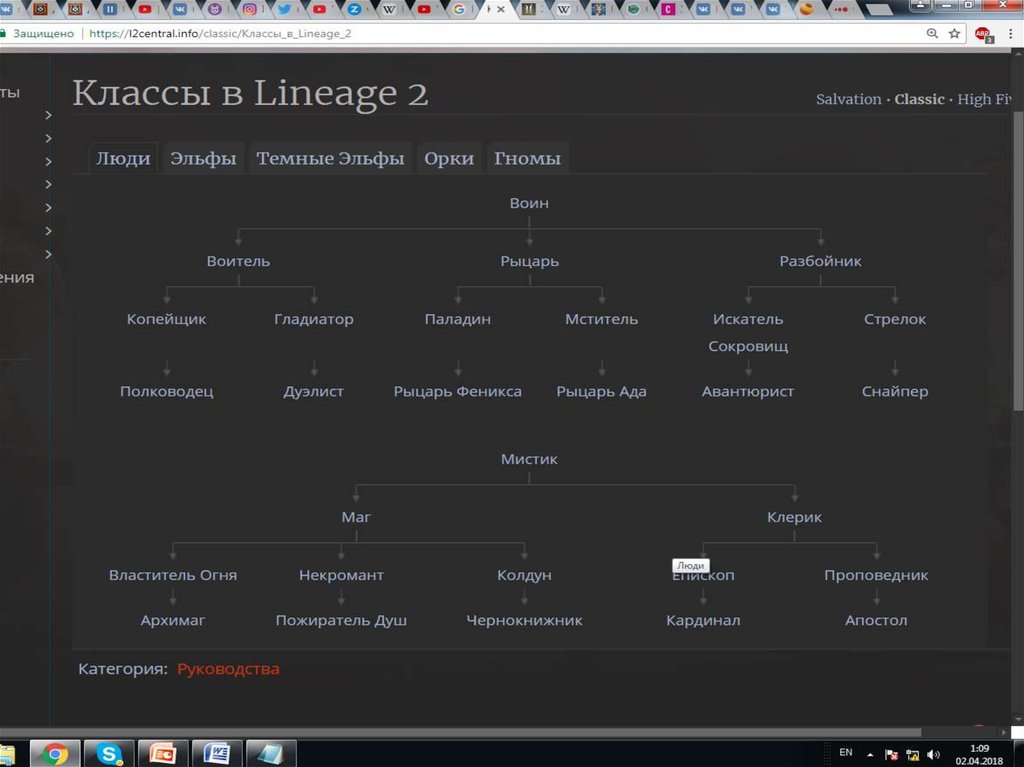This screenshot has width=1024, height=767.
Task: Click the Паладин class link
Action: click(457, 319)
